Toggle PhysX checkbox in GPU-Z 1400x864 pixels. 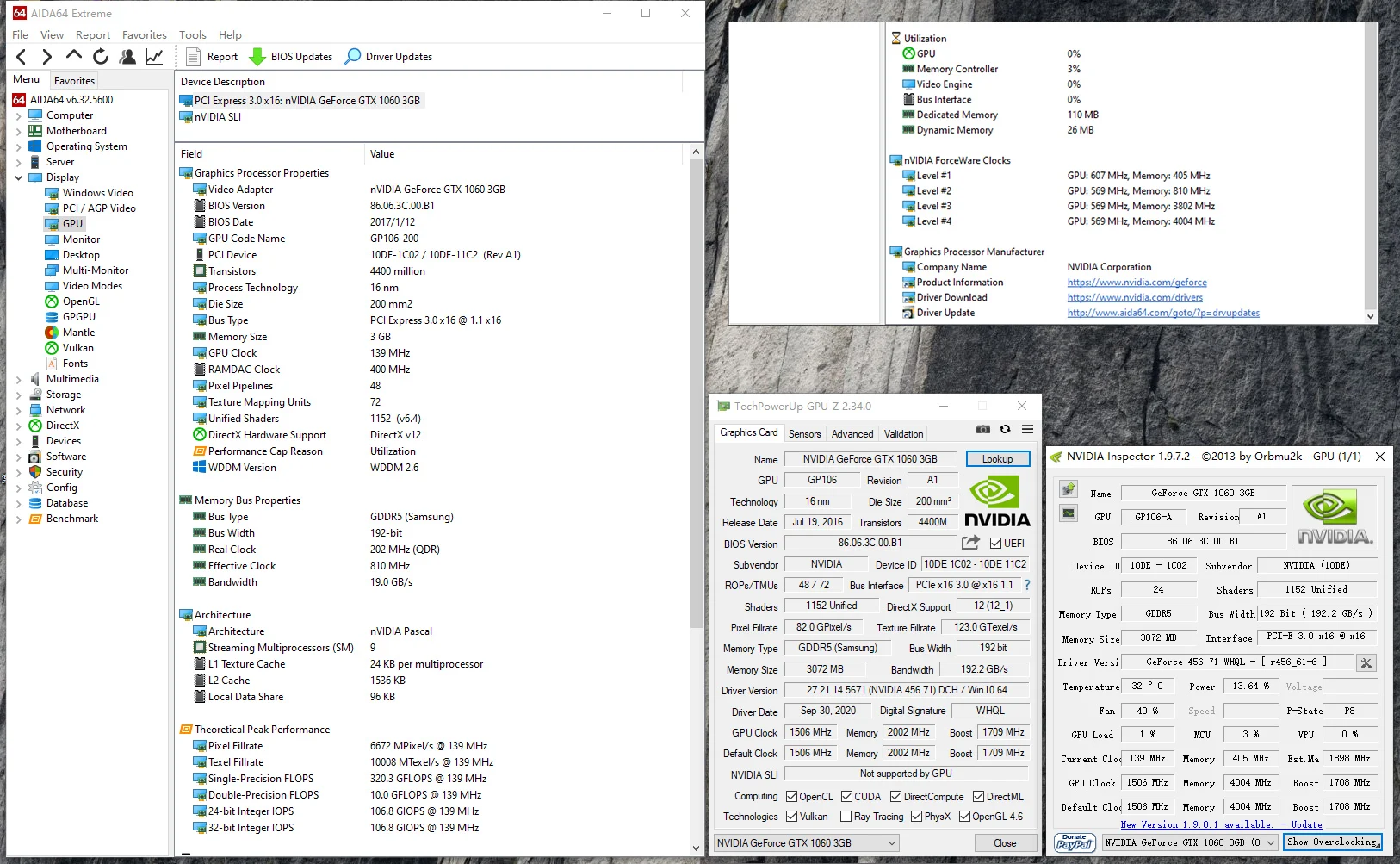point(916,817)
